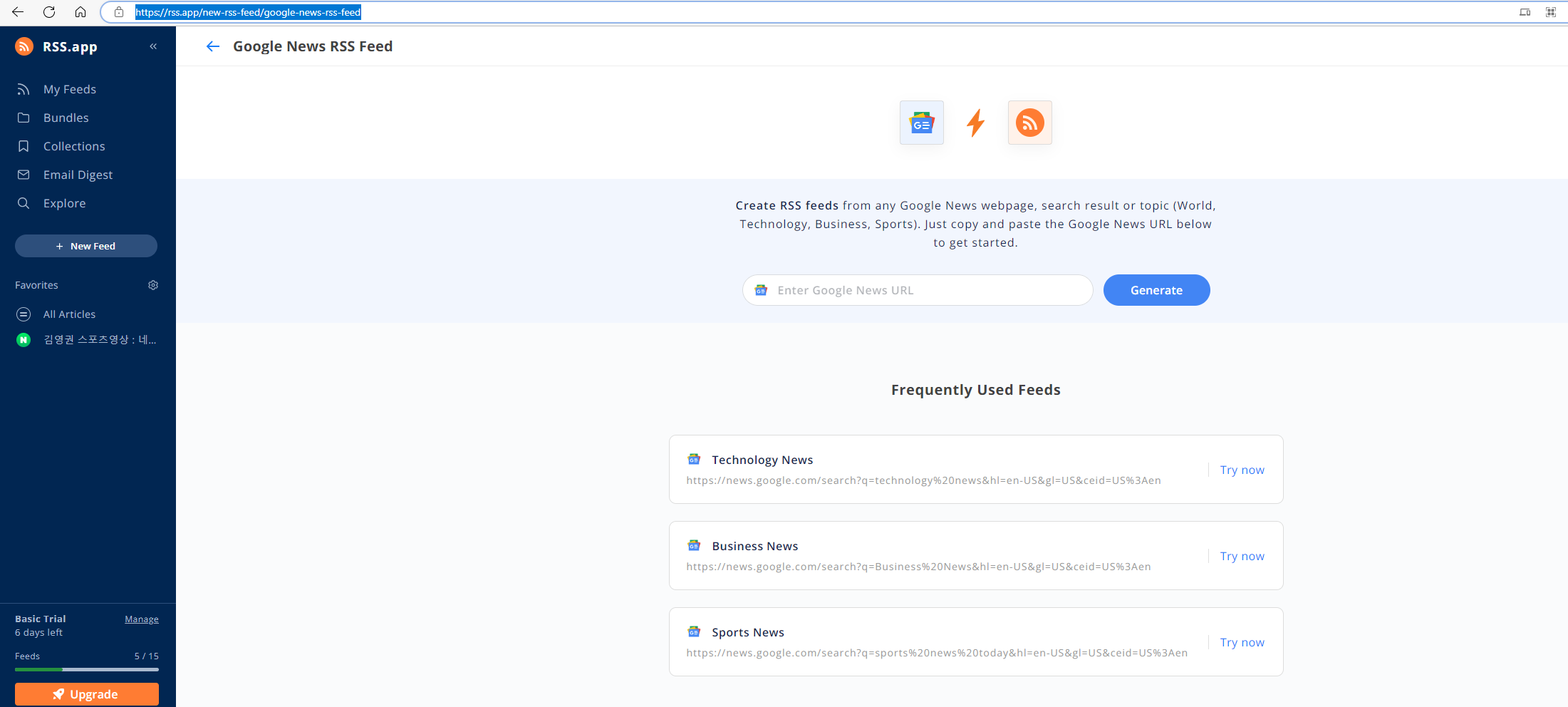The width and height of the screenshot is (1568, 707).
Task: Open Bundles in sidebar
Action: [x=66, y=118]
